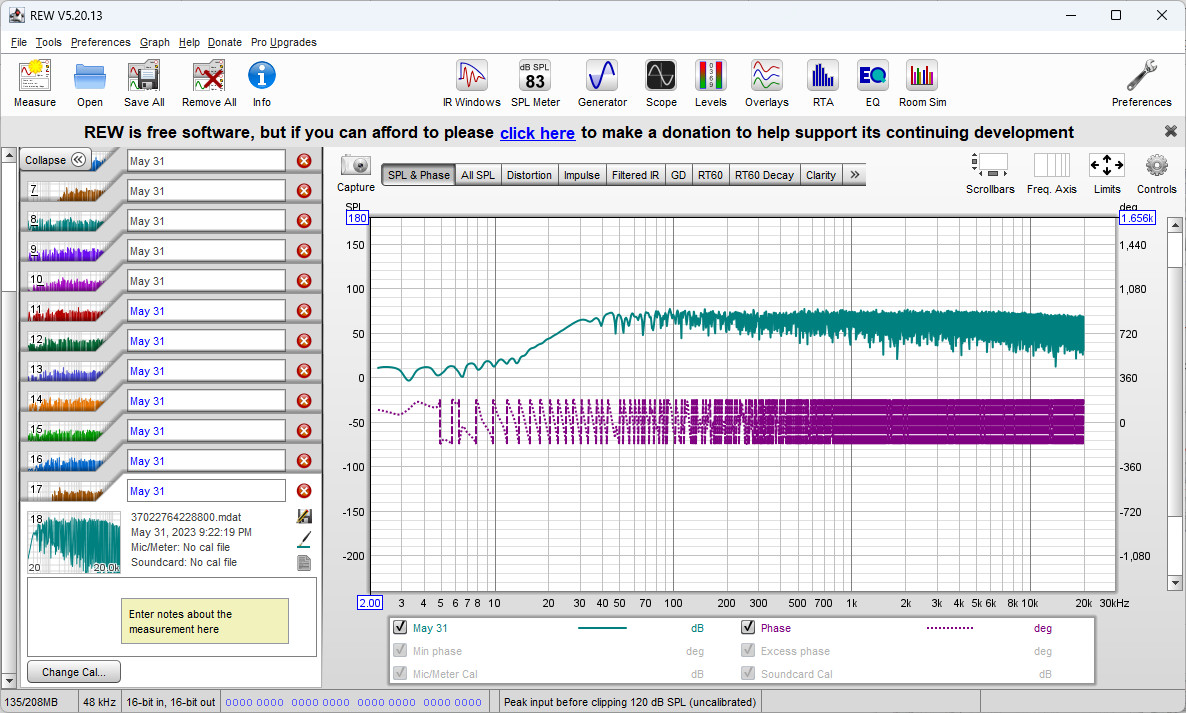
Task: Show more graph tabs with chevron
Action: coord(855,175)
